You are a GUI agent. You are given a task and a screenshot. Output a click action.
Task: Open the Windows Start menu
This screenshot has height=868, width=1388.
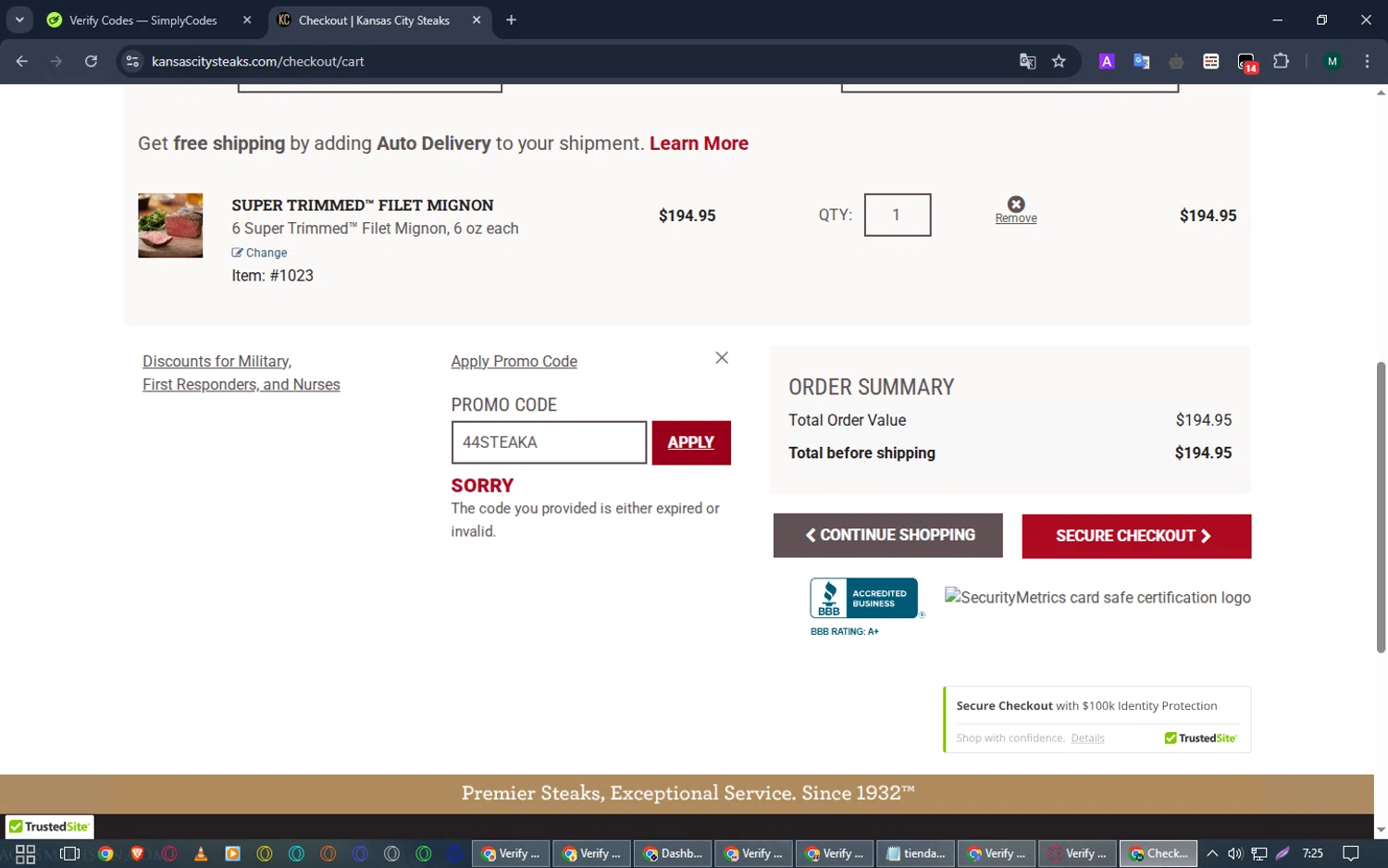coord(26,853)
